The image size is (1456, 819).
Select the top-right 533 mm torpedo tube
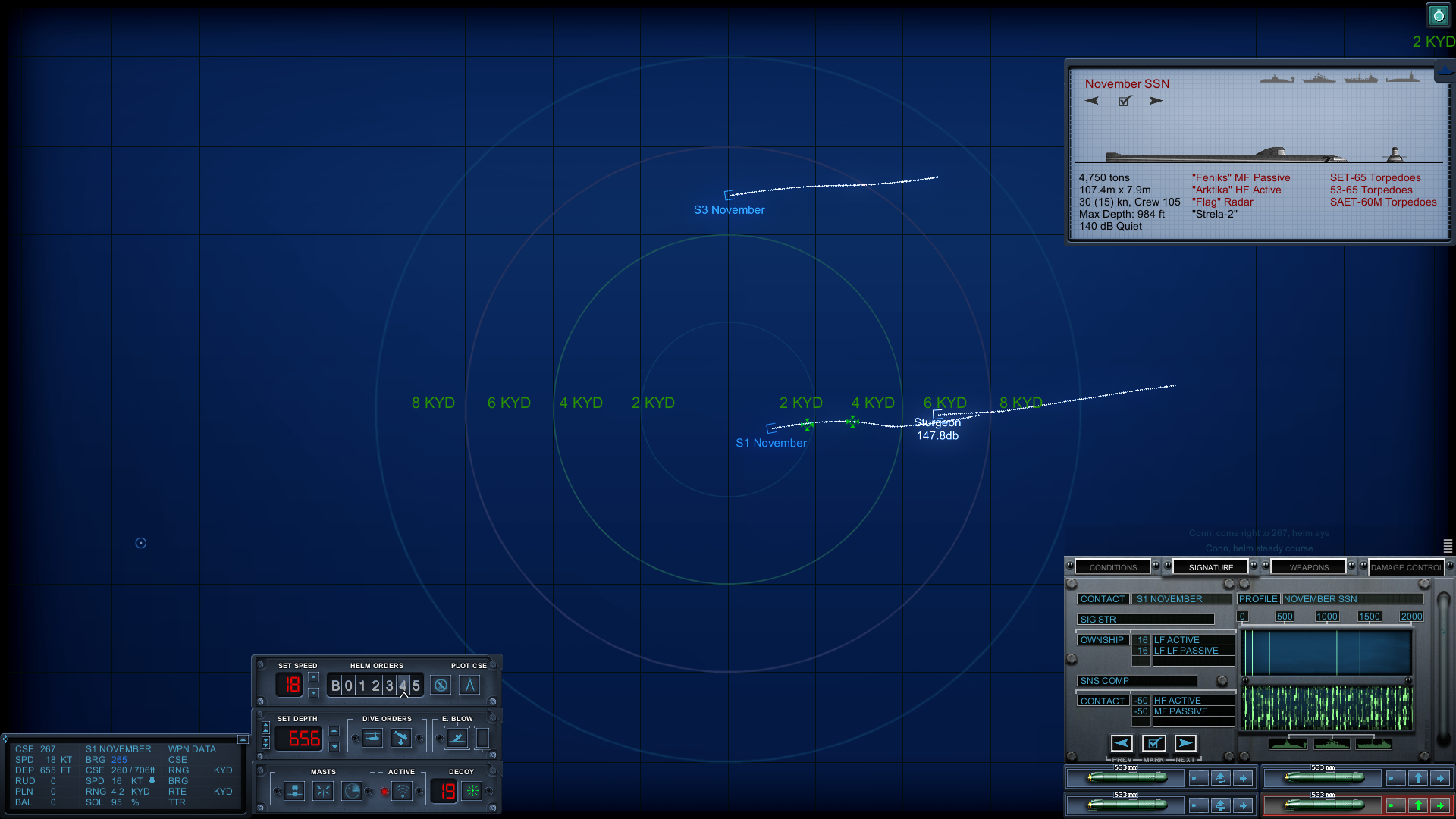1323,777
